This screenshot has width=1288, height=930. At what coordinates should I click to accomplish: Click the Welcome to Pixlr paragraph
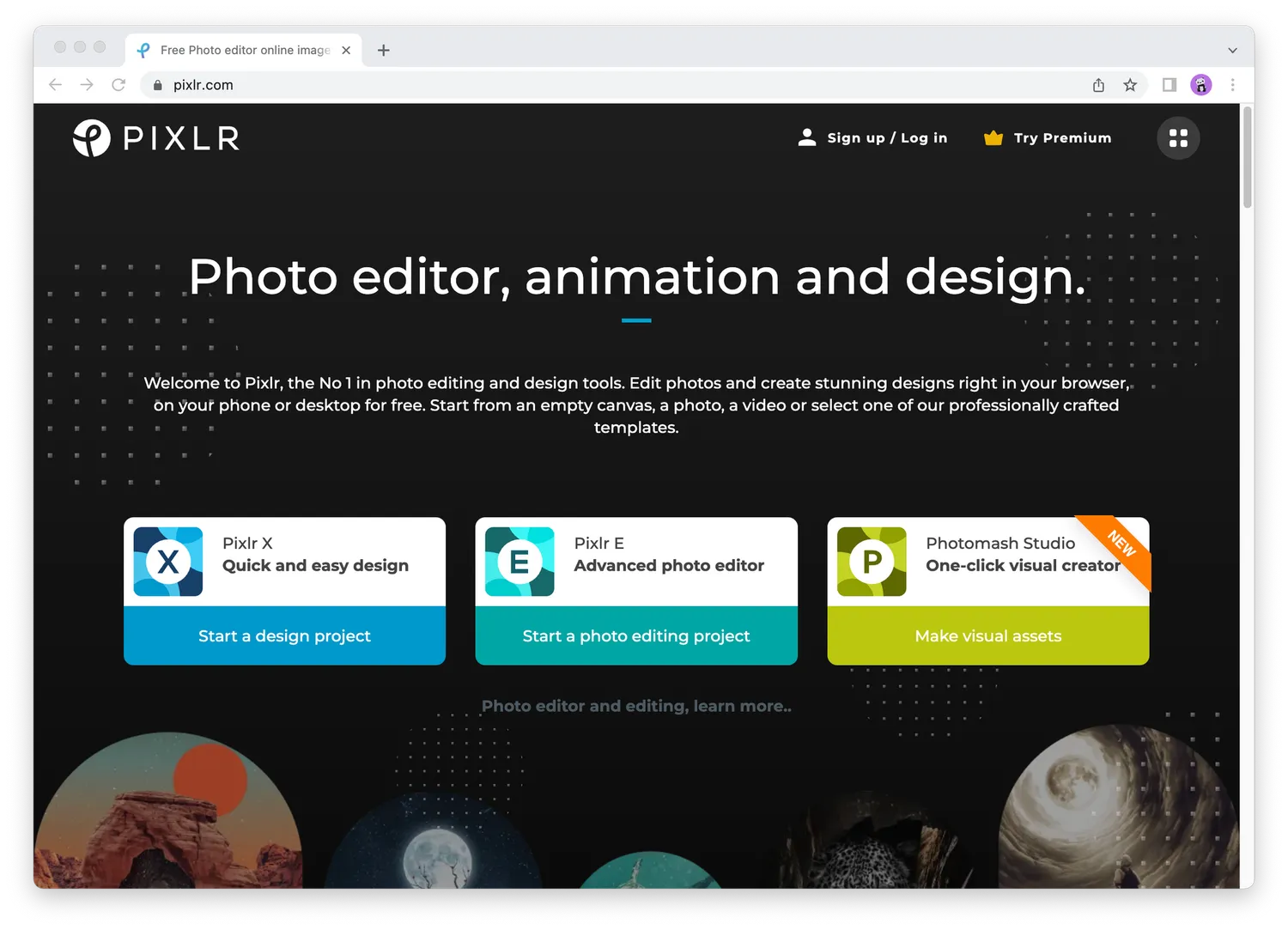point(636,404)
